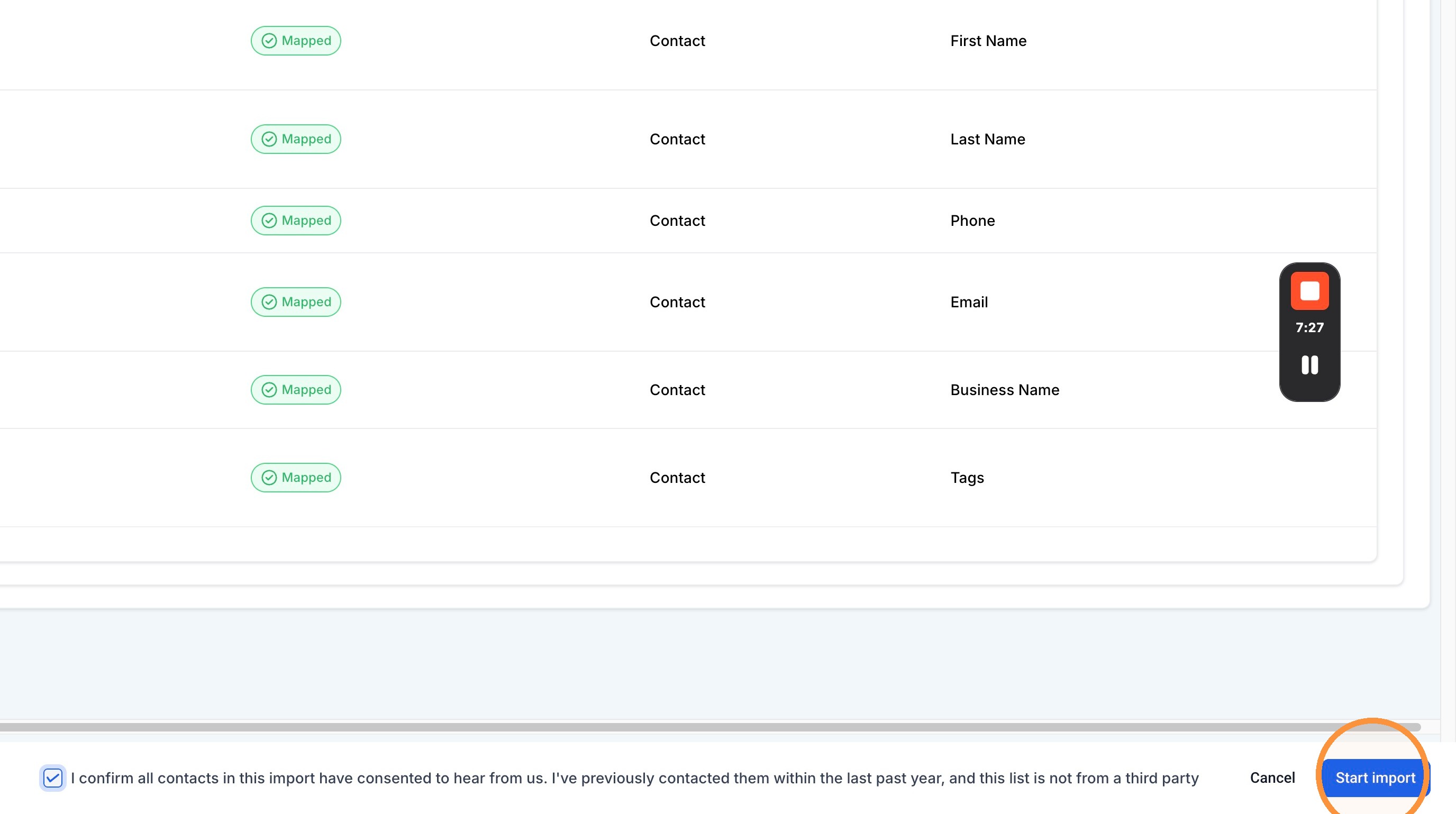This screenshot has width=1456, height=814.
Task: Click Contact object in First Name row
Action: pos(677,41)
